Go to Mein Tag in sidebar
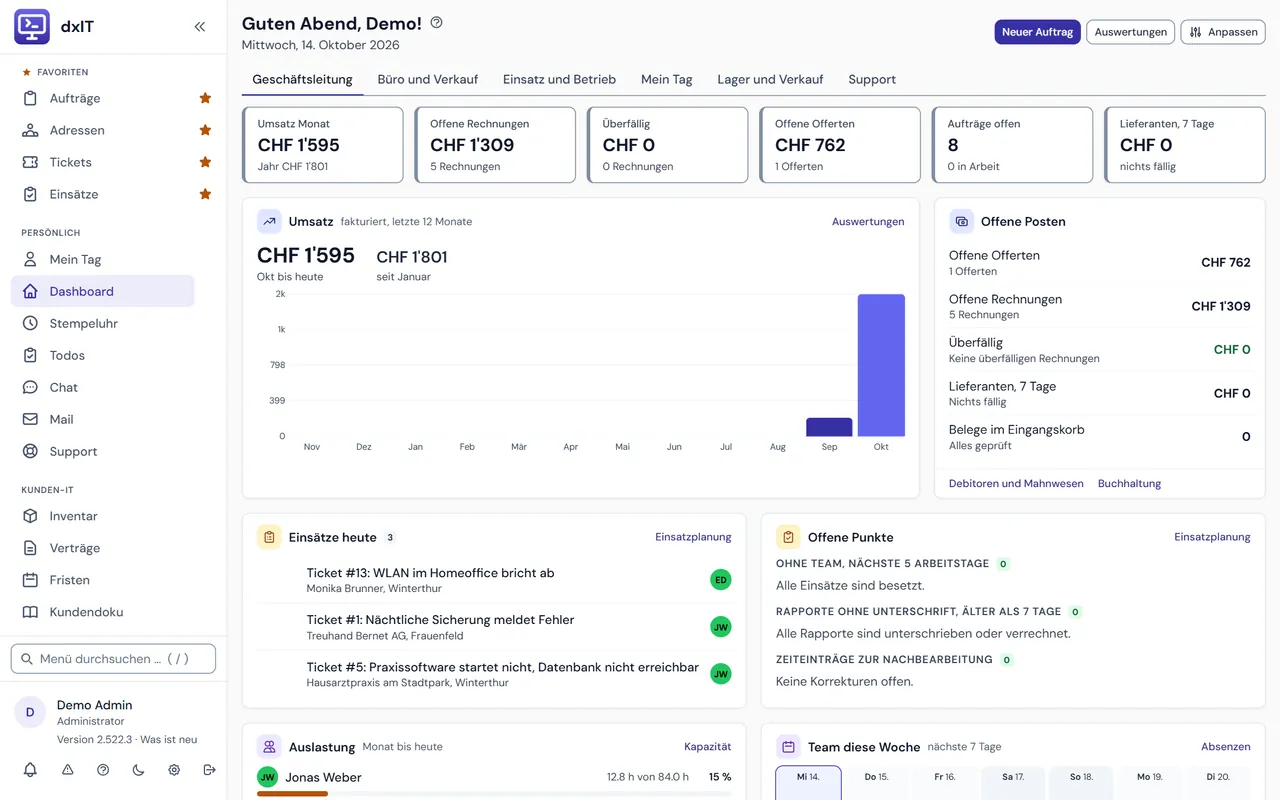The image size is (1280, 800). tap(102, 259)
